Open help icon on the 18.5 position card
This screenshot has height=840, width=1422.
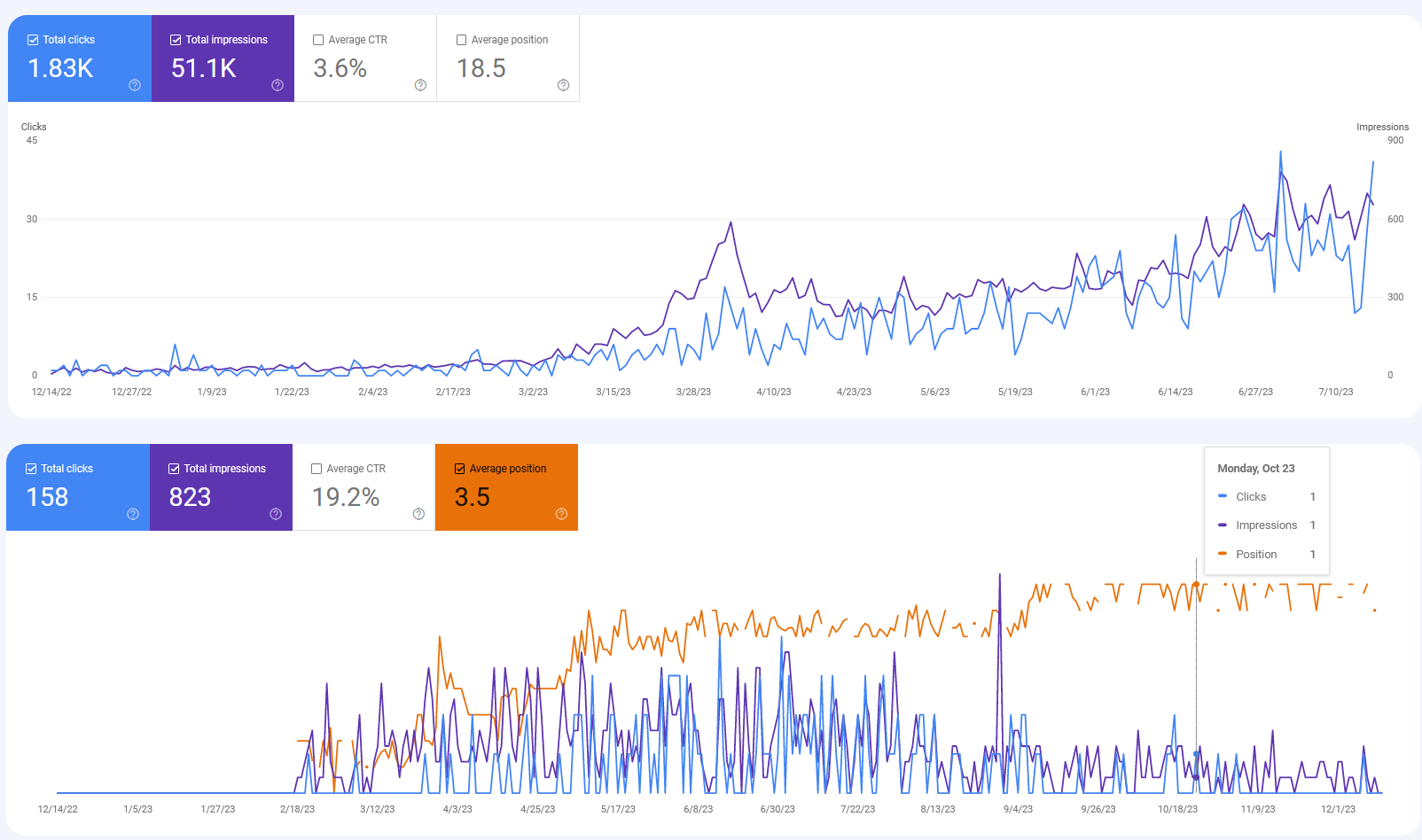[563, 85]
